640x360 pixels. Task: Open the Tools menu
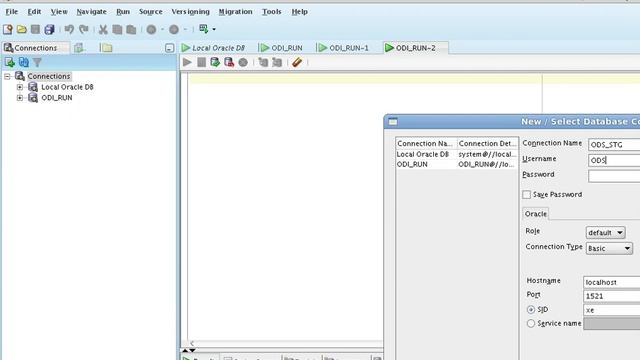point(271,11)
